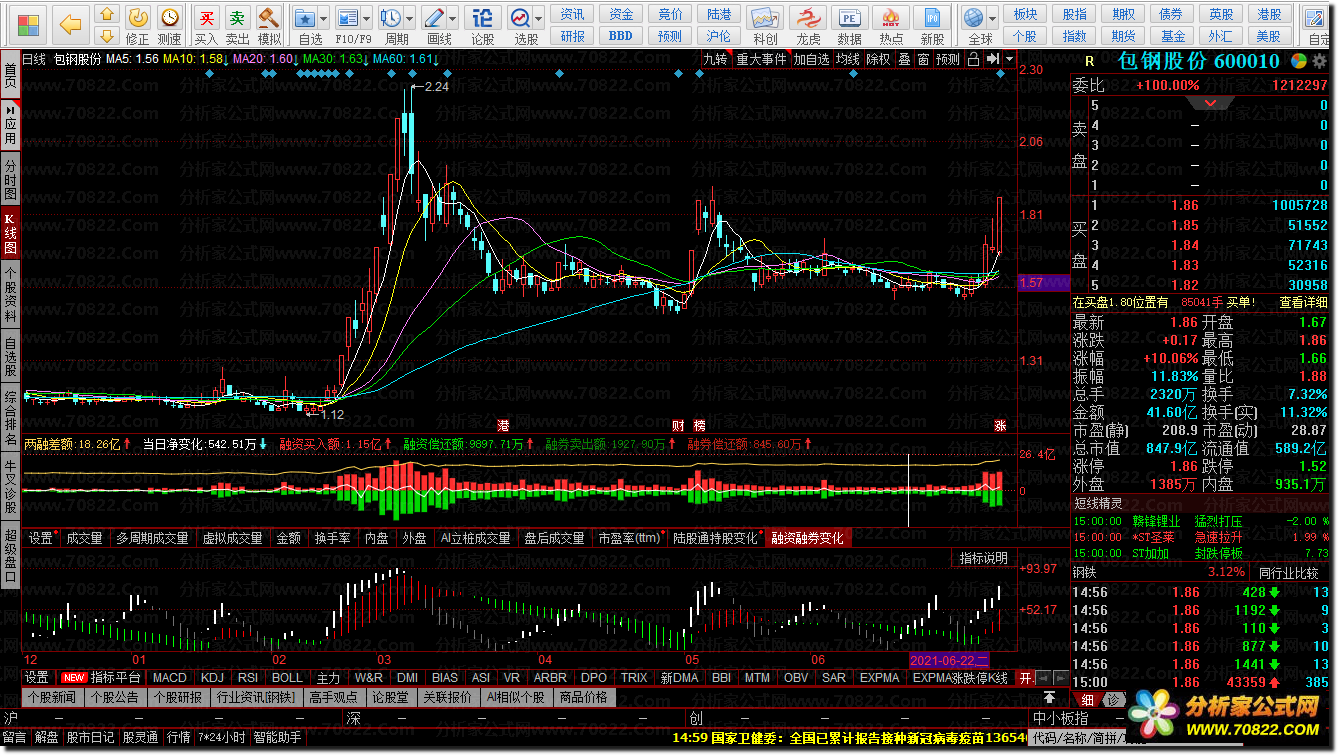Toggle the 重大事件 major events button
1339x755 pixels.
coord(761,59)
